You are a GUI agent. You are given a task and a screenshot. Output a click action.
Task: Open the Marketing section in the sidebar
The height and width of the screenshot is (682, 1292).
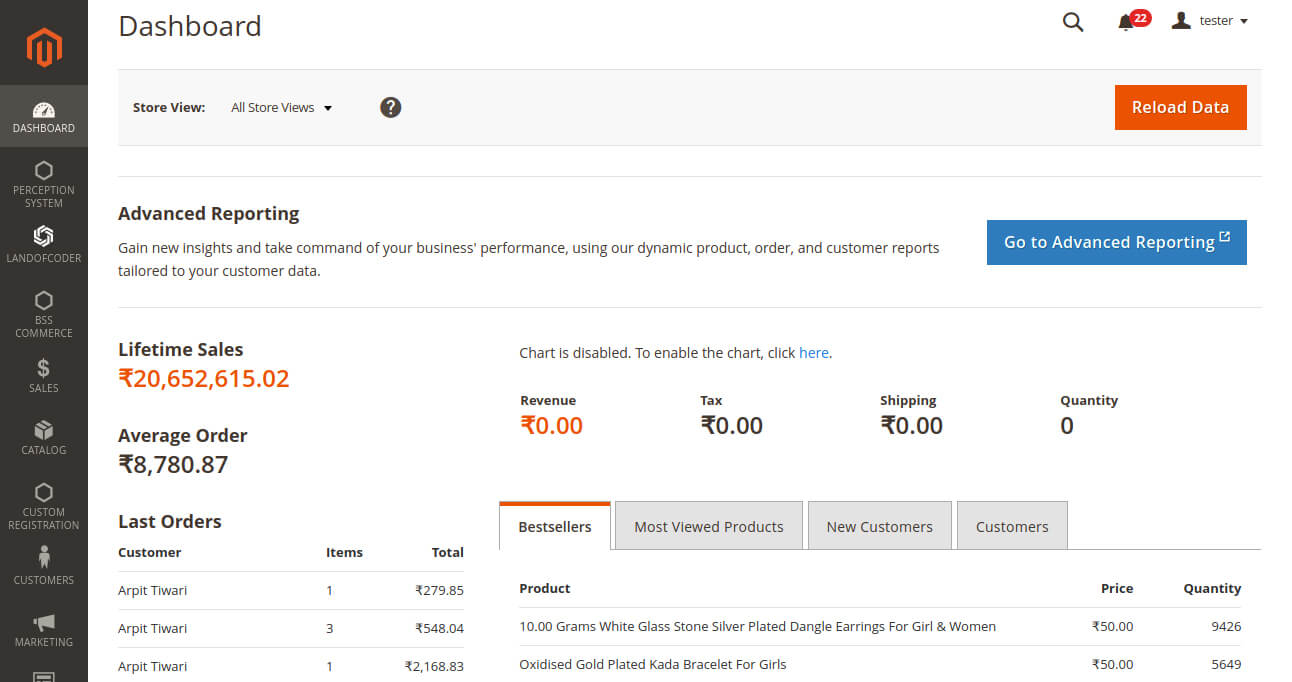pyautogui.click(x=43, y=630)
